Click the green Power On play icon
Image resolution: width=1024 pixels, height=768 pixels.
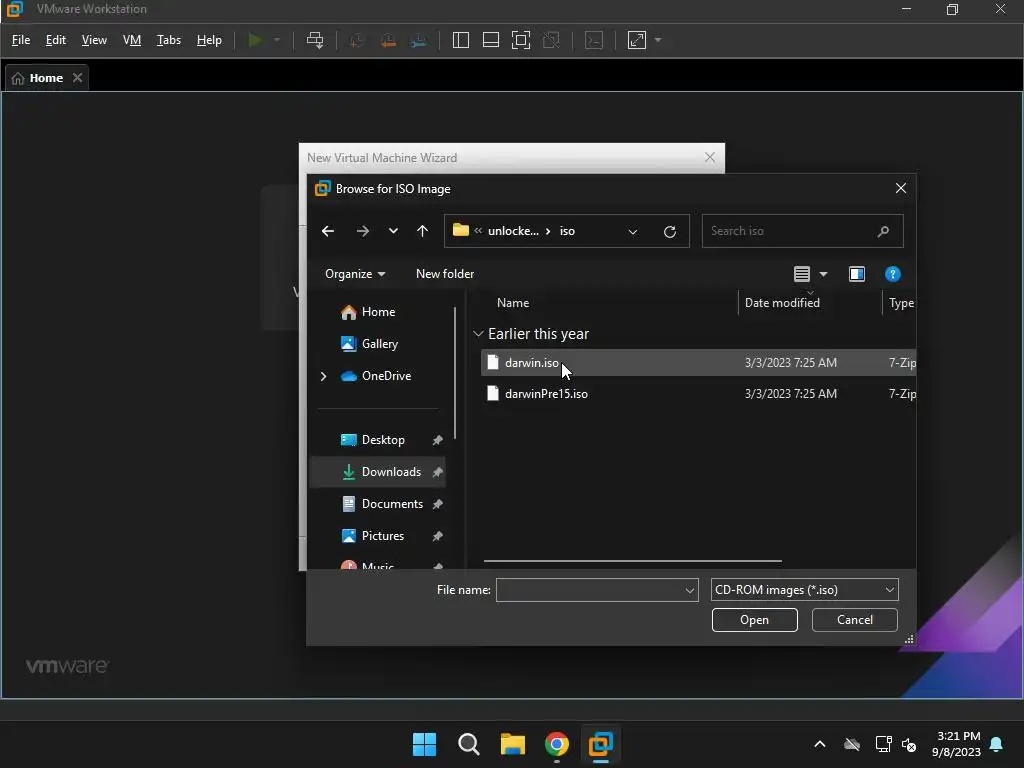(255, 40)
